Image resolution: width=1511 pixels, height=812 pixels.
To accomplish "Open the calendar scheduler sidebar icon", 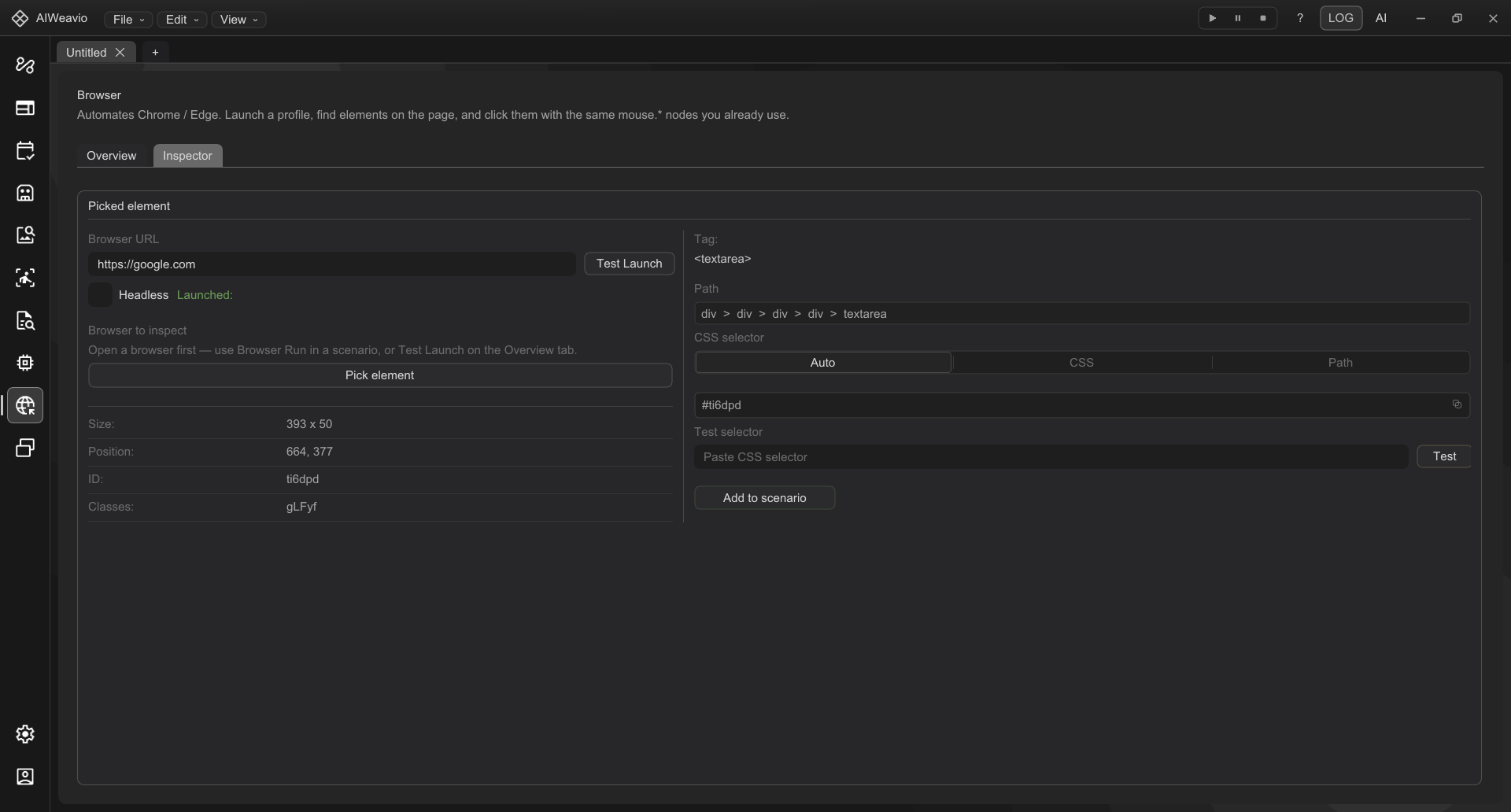I will tap(25, 150).
